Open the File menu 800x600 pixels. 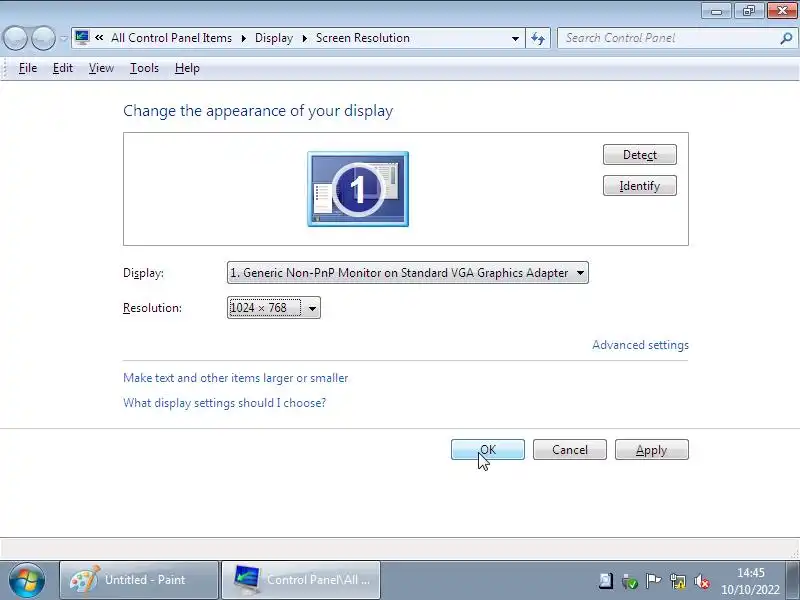click(x=28, y=68)
